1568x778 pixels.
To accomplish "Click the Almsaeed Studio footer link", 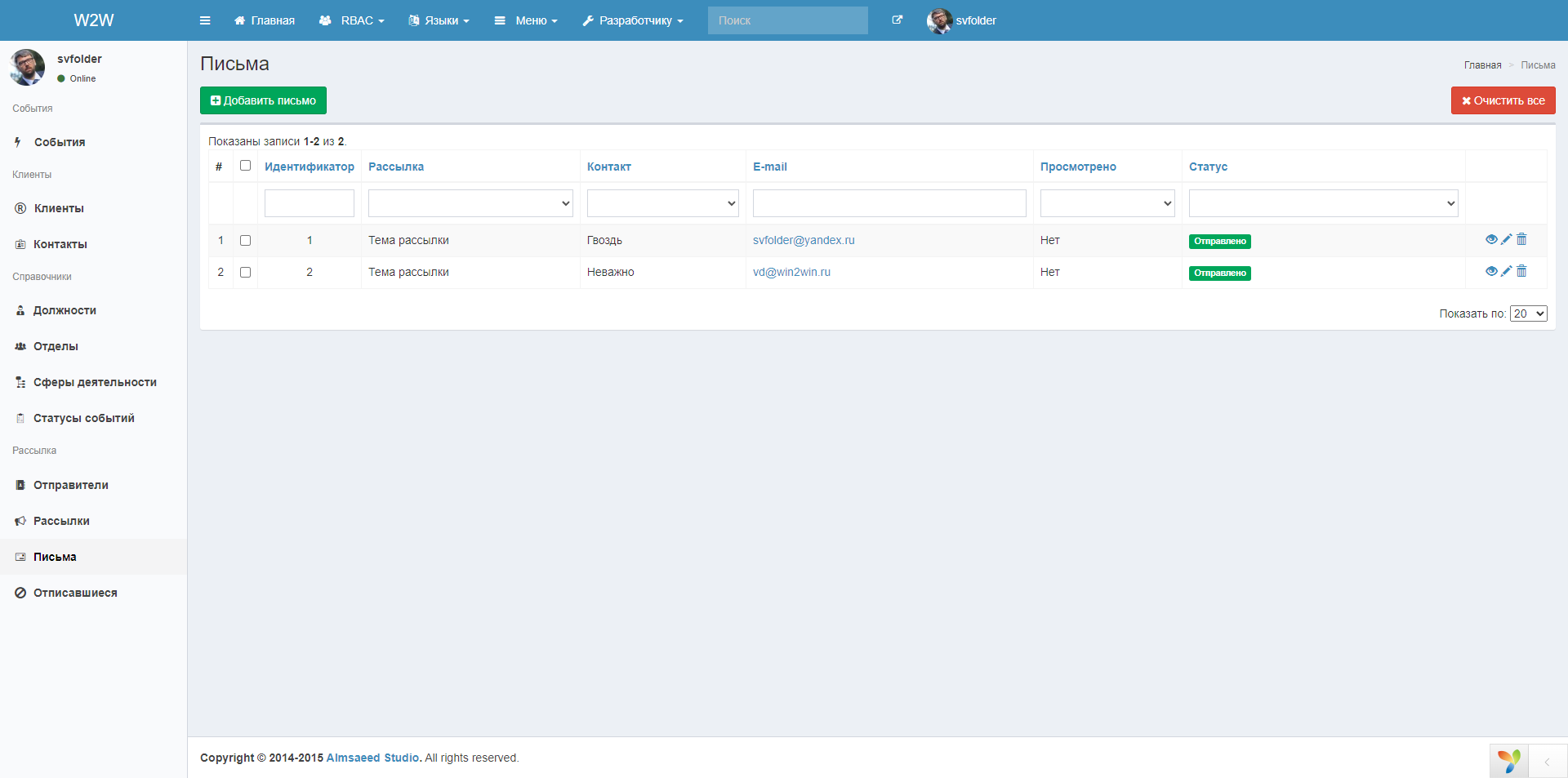I will click(372, 758).
